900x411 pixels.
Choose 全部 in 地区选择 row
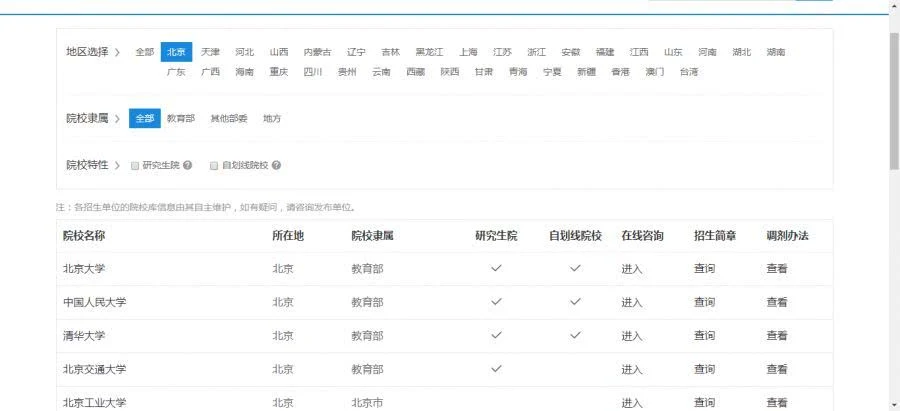tap(145, 52)
